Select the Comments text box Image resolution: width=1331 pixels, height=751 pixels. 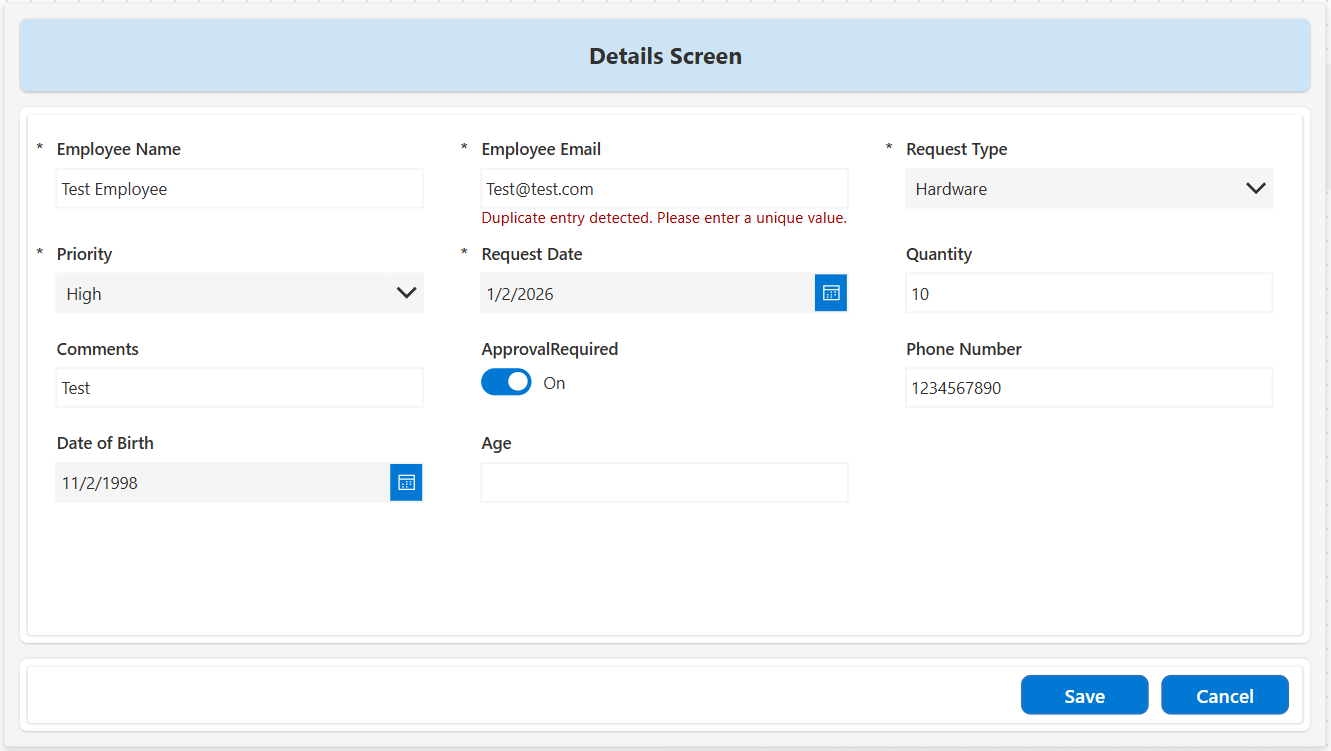240,388
